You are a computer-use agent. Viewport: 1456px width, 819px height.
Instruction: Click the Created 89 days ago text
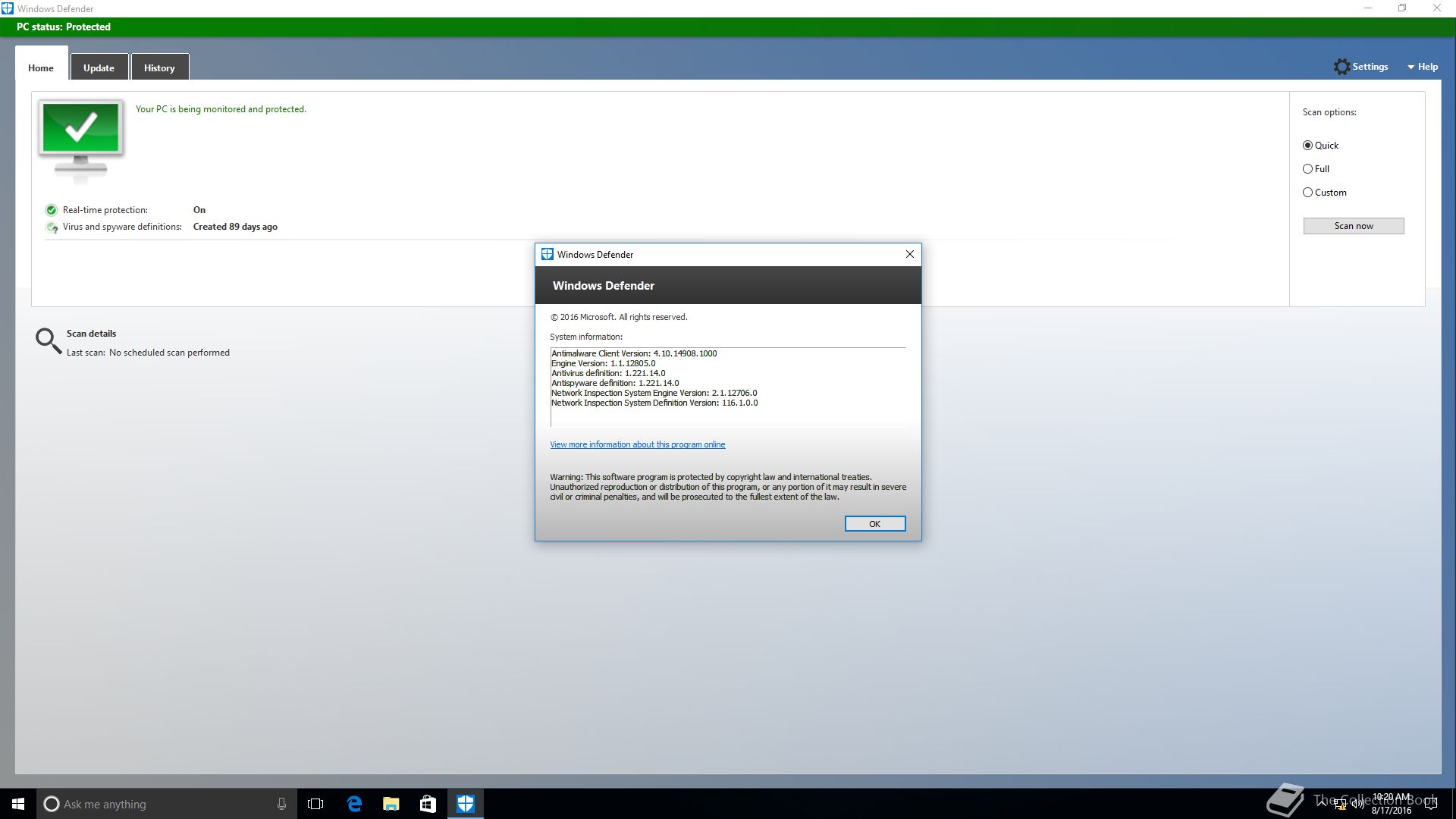[x=235, y=227]
